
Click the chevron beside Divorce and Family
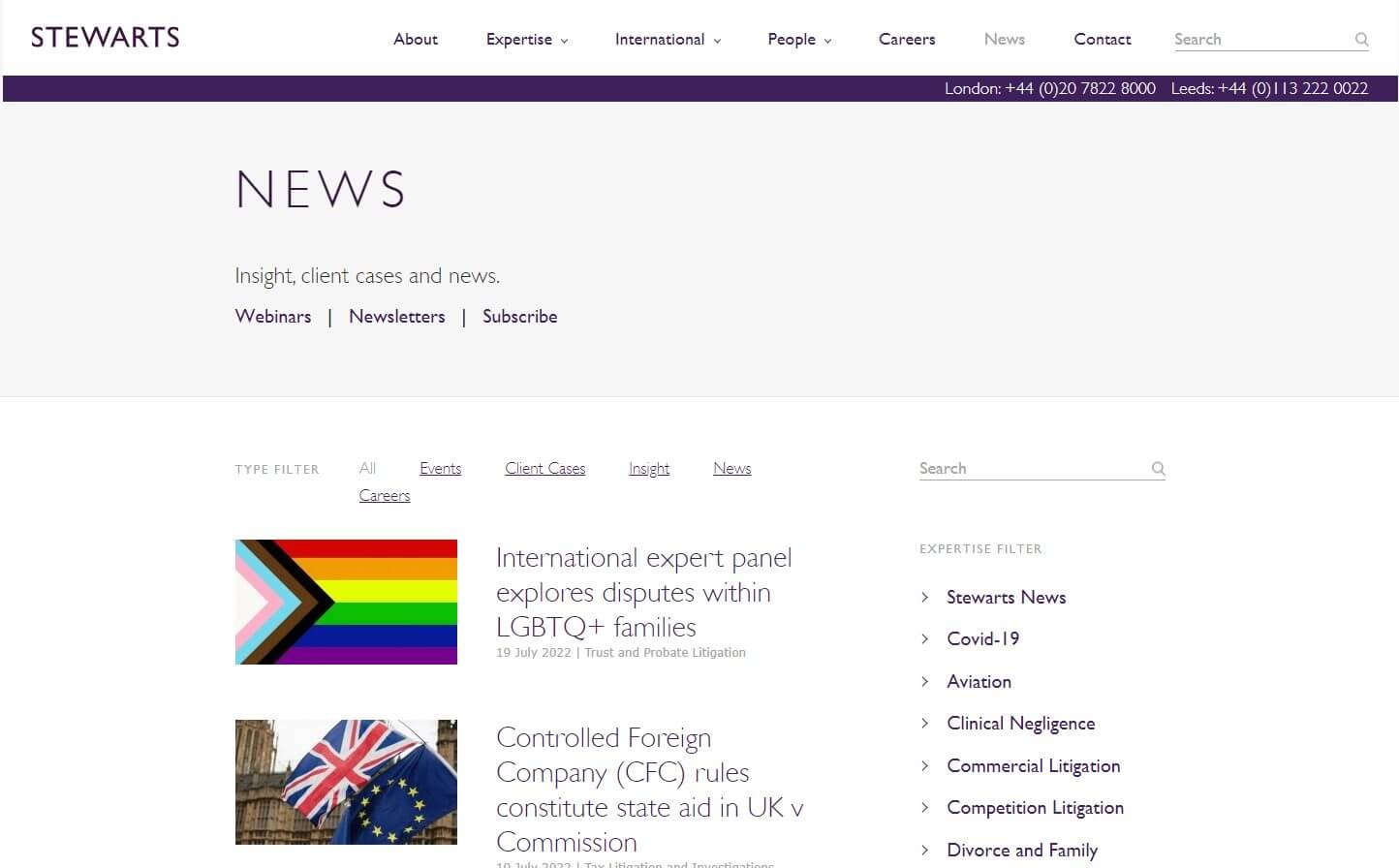tap(924, 851)
